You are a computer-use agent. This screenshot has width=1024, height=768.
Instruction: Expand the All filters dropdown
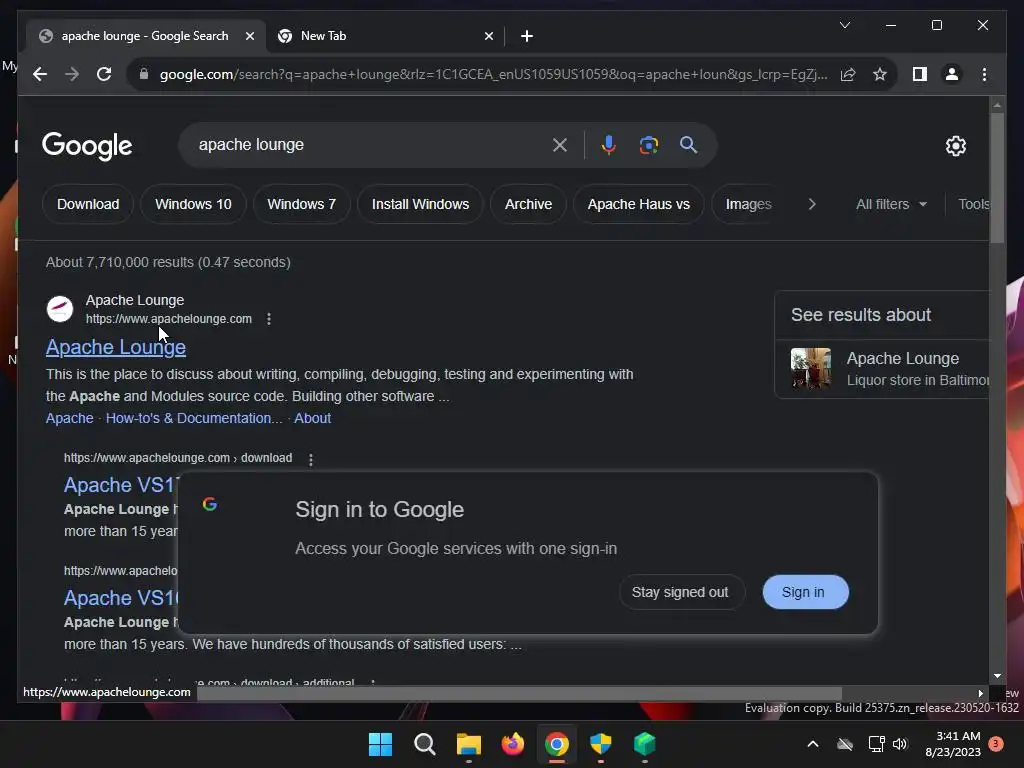[x=891, y=204]
